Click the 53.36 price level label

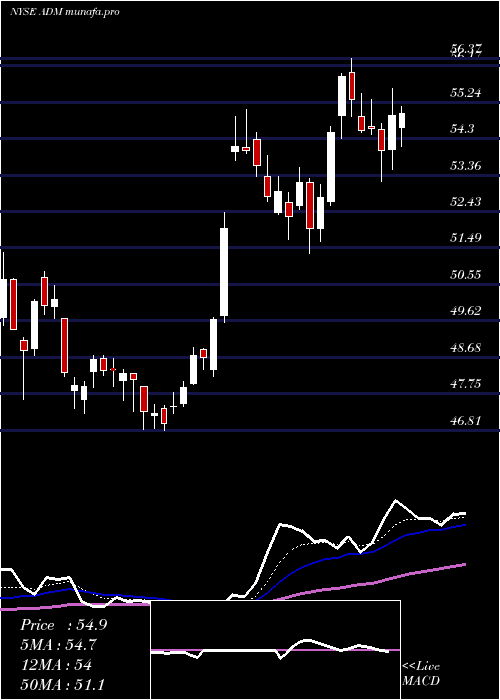(x=466, y=166)
